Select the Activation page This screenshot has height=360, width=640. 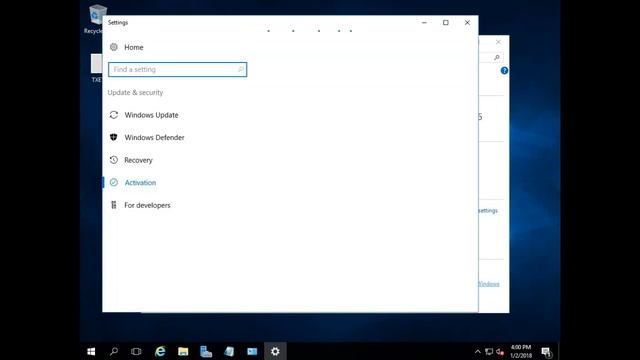[140, 182]
